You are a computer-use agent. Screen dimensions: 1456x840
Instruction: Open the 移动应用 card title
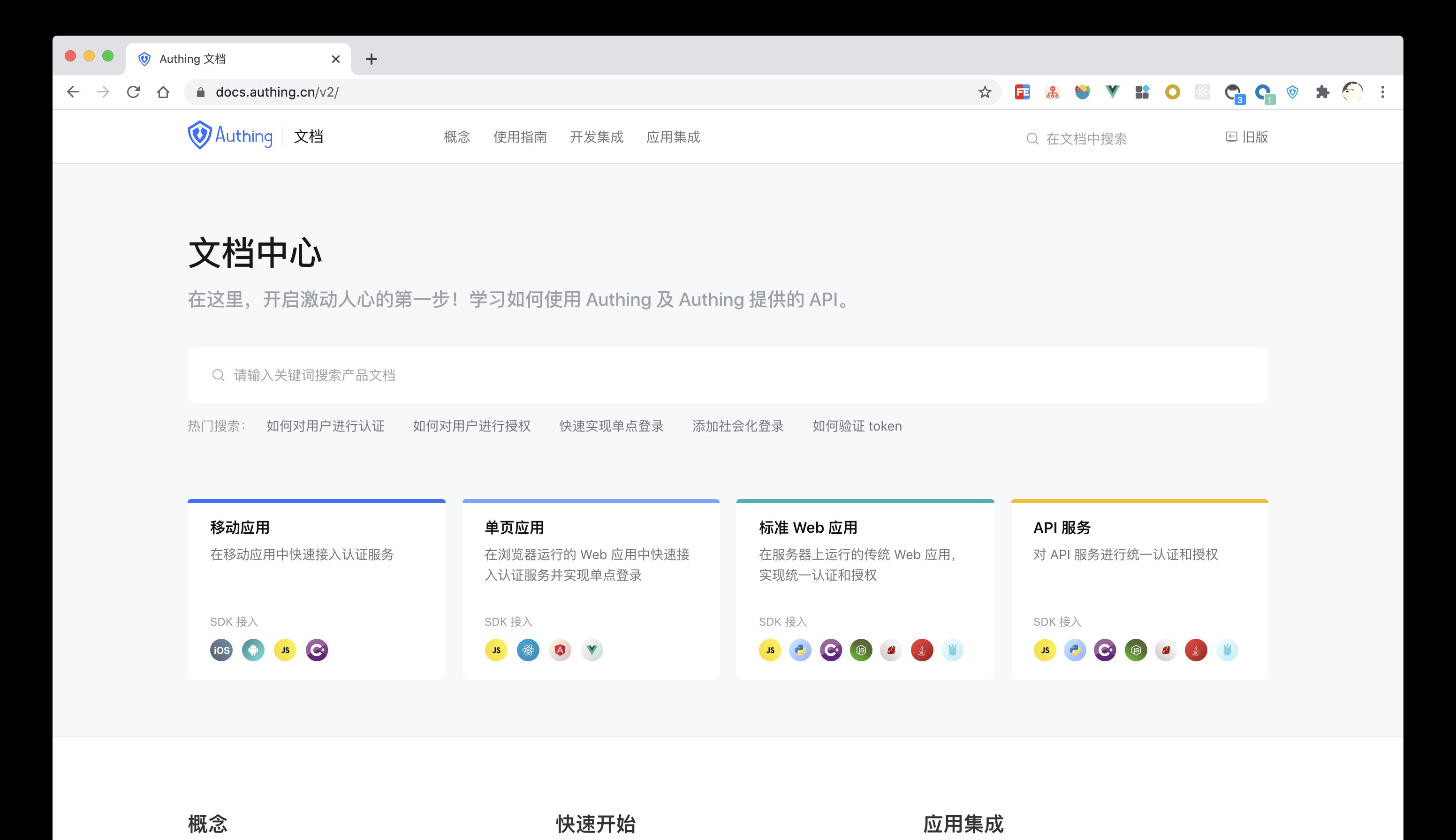tap(240, 527)
